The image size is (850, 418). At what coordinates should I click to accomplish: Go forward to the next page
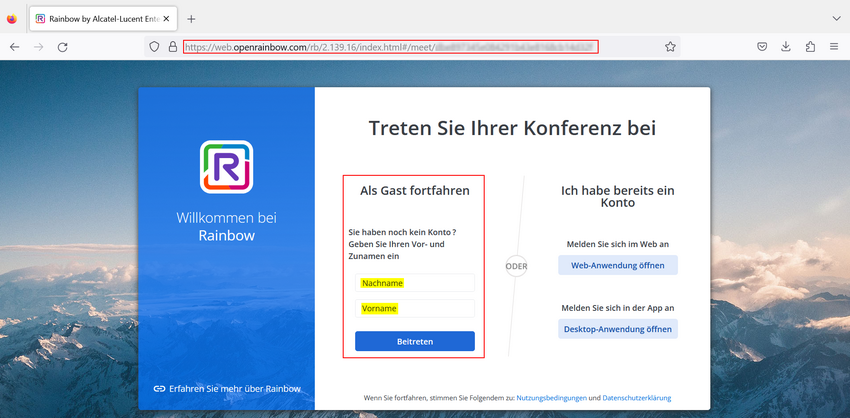38,47
